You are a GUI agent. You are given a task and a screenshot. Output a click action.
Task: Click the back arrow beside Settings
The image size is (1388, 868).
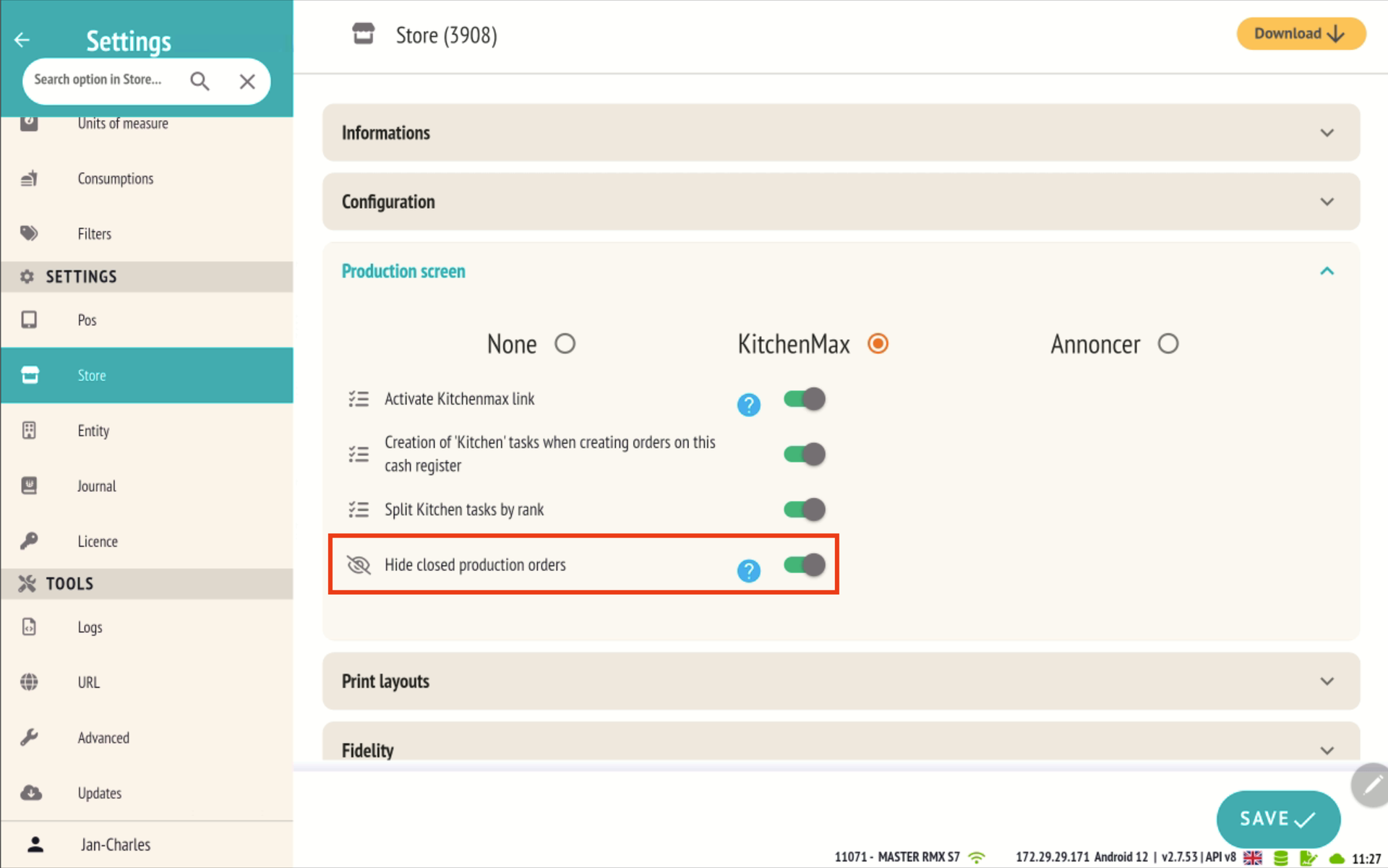22,40
